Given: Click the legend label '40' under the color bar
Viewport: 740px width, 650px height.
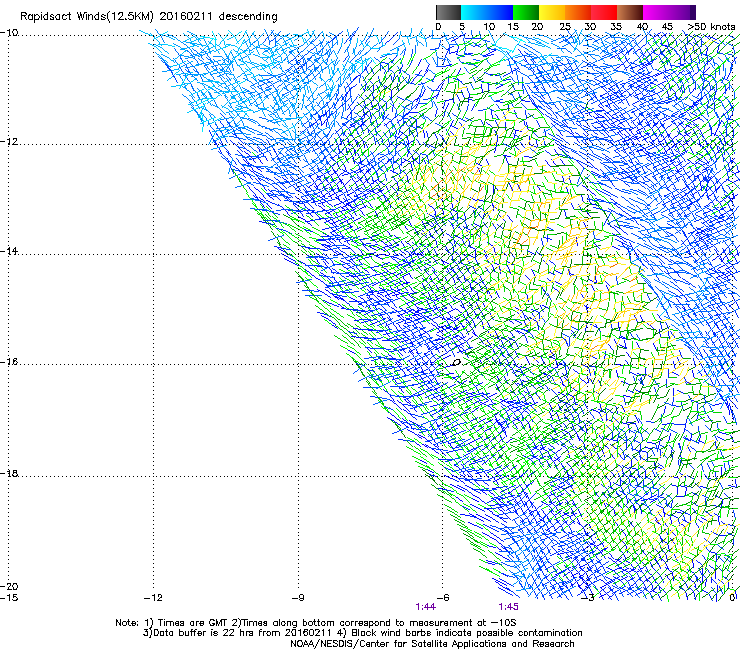Looking at the screenshot, I should tap(642, 27).
